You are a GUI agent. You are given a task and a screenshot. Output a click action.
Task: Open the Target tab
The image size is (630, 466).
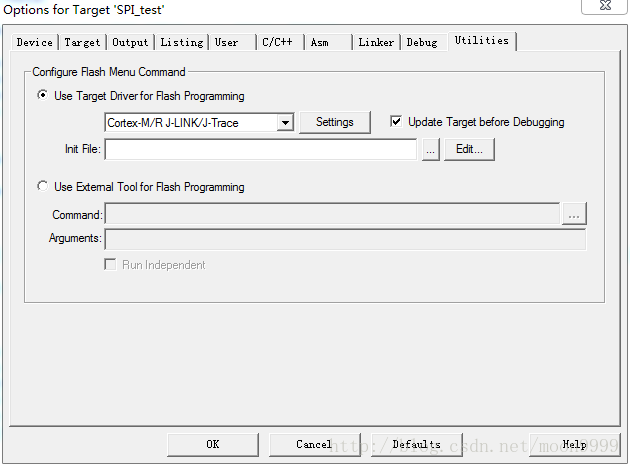[x=82, y=43]
